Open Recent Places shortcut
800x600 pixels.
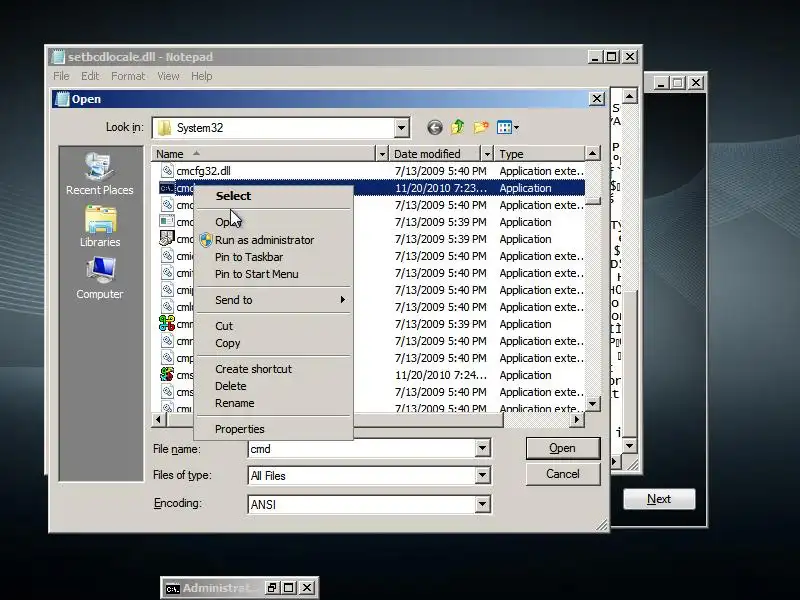(x=99, y=174)
